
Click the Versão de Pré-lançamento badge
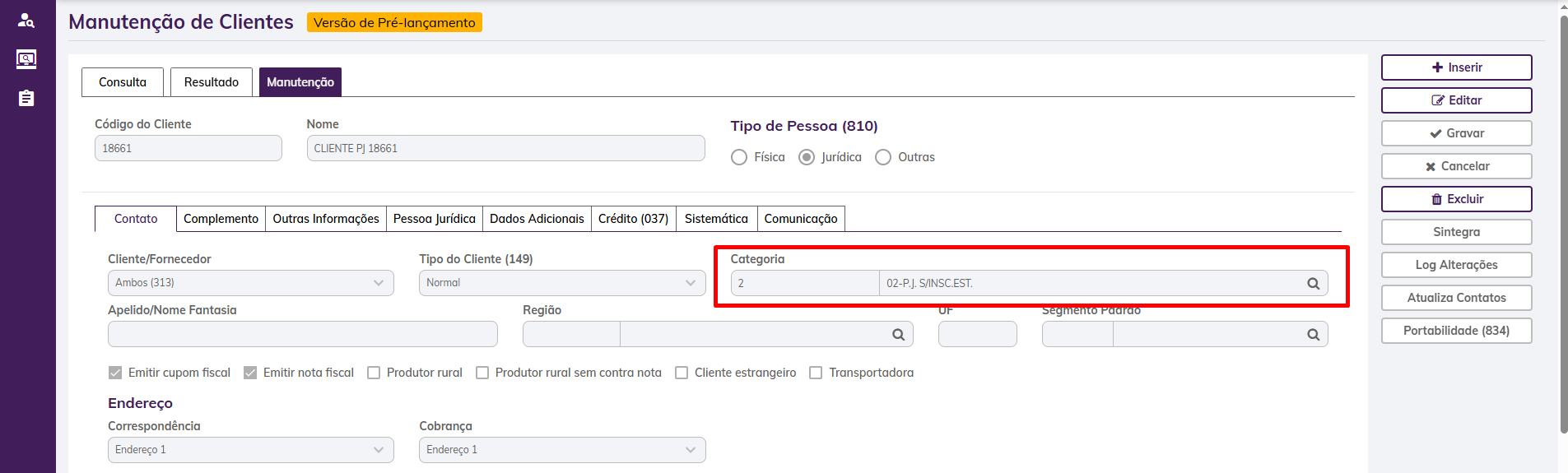tap(394, 22)
